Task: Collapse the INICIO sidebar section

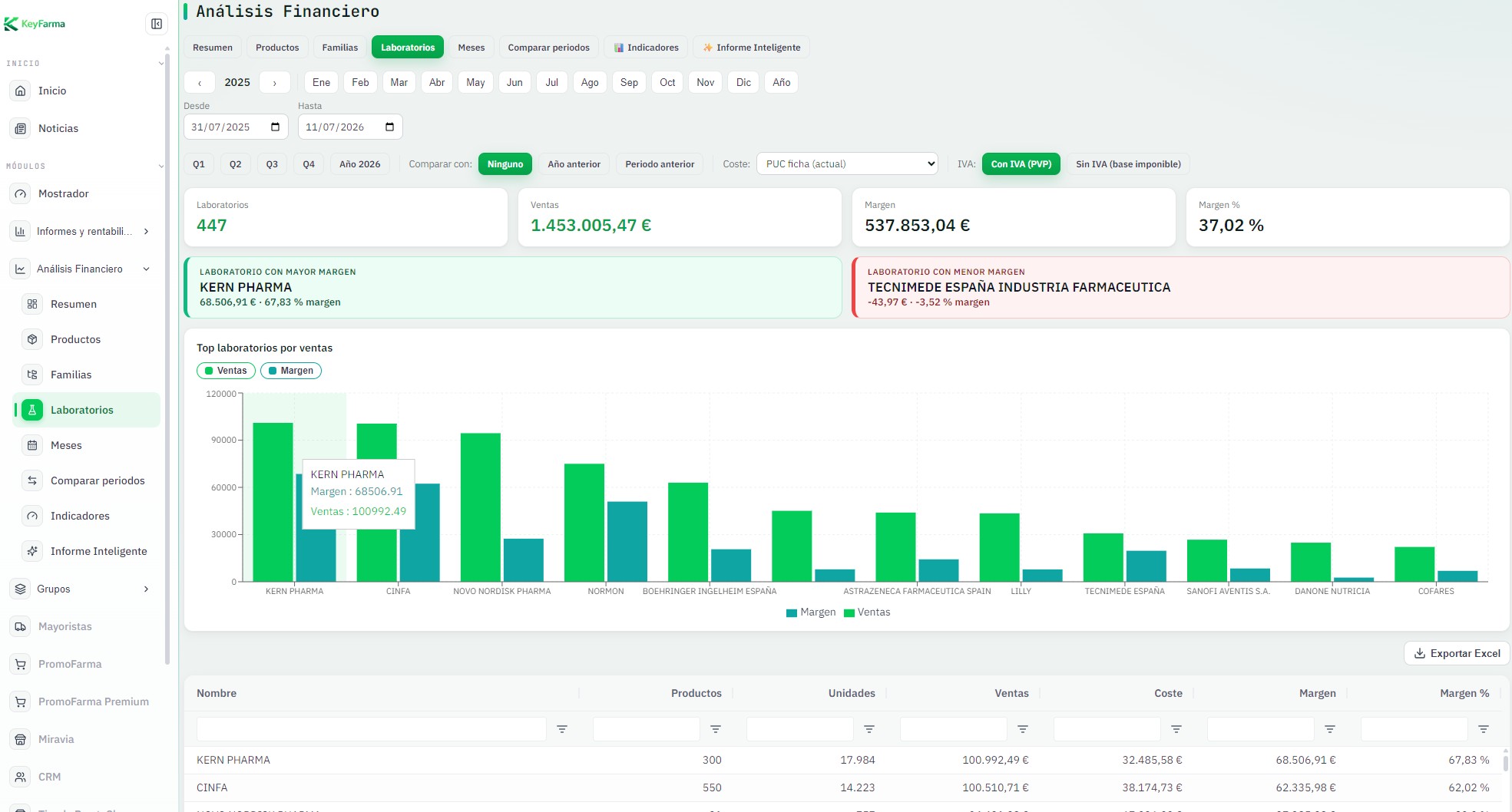Action: point(160,63)
